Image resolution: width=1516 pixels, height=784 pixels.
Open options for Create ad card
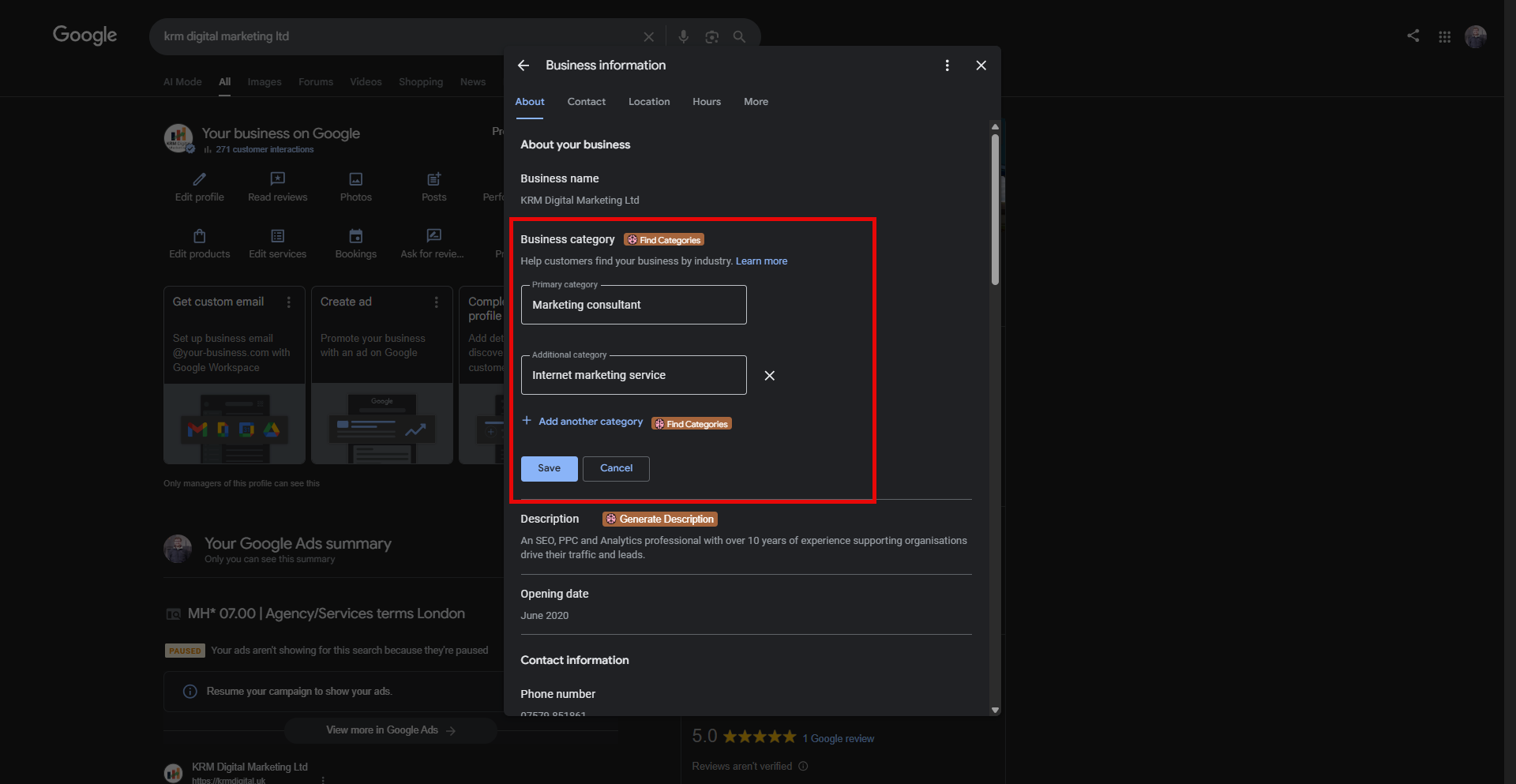(437, 302)
